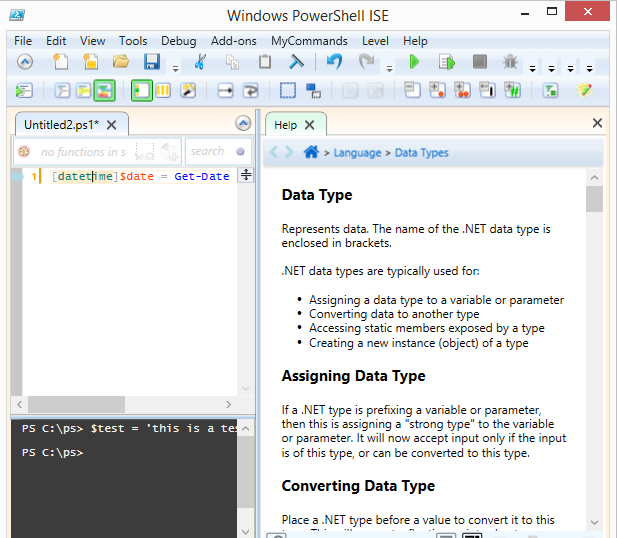Undo the last edit with blue arrow
Image resolution: width=617 pixels, height=538 pixels.
[334, 62]
